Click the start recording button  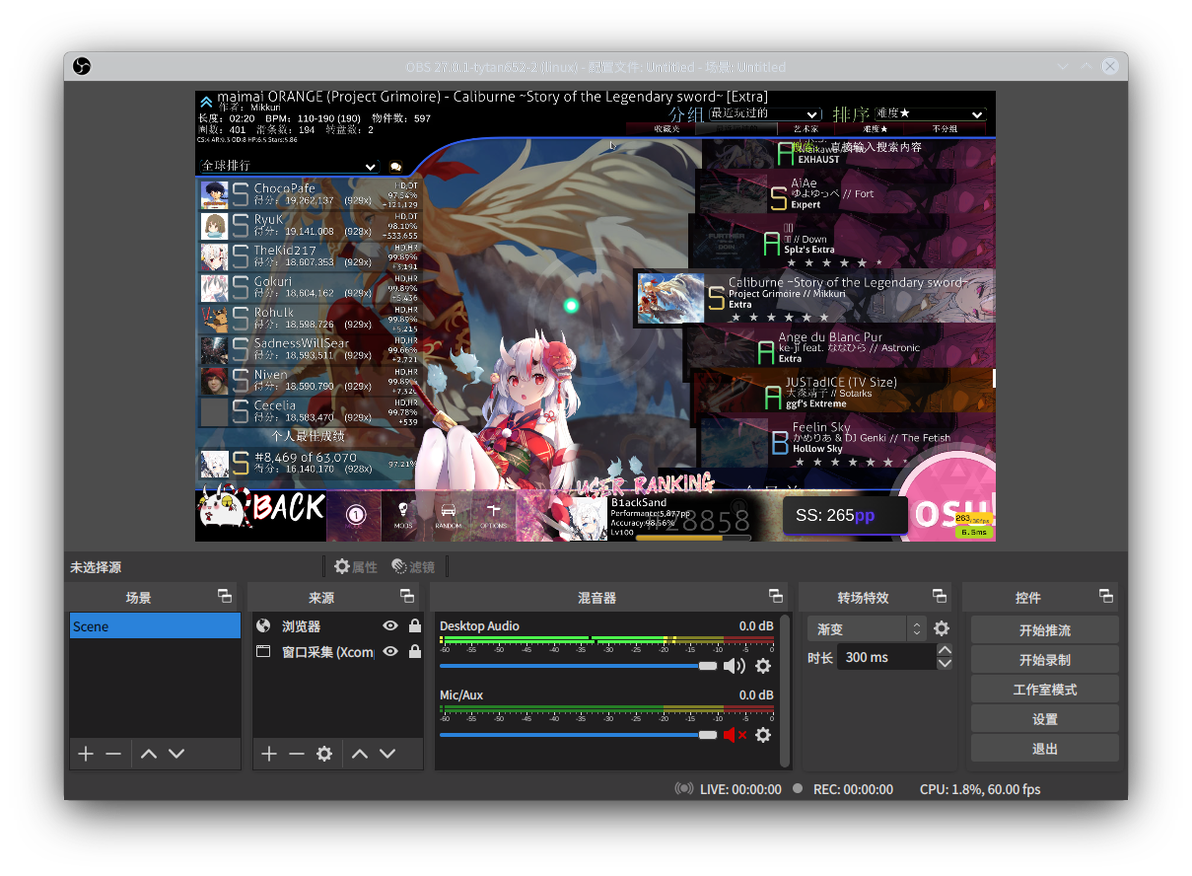tap(1045, 660)
